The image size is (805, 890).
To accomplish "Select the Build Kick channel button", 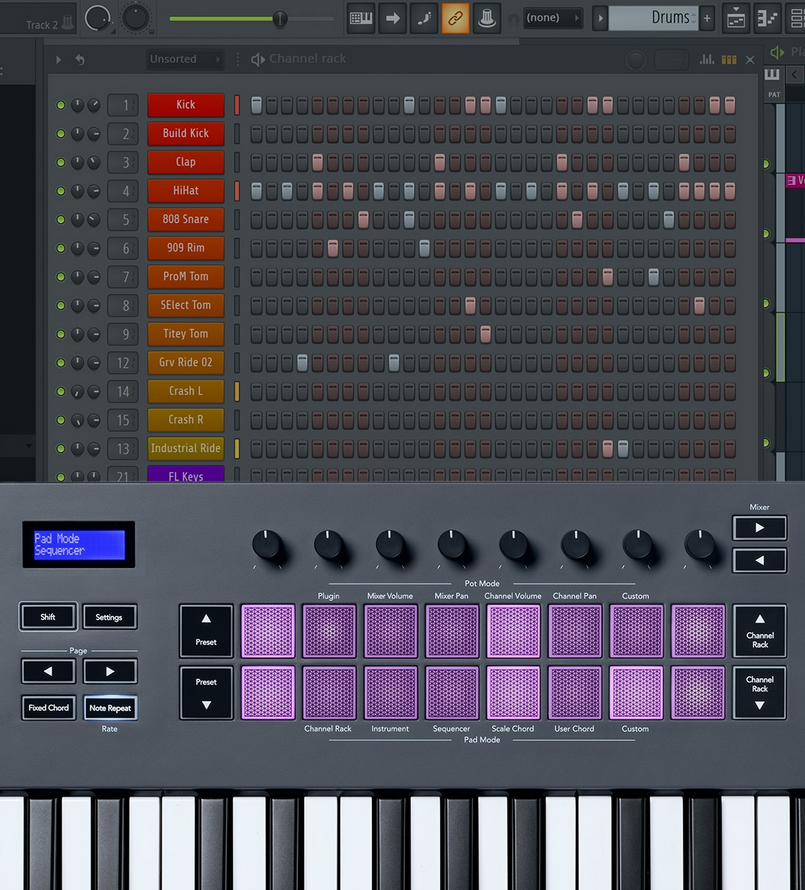I will tap(186, 133).
